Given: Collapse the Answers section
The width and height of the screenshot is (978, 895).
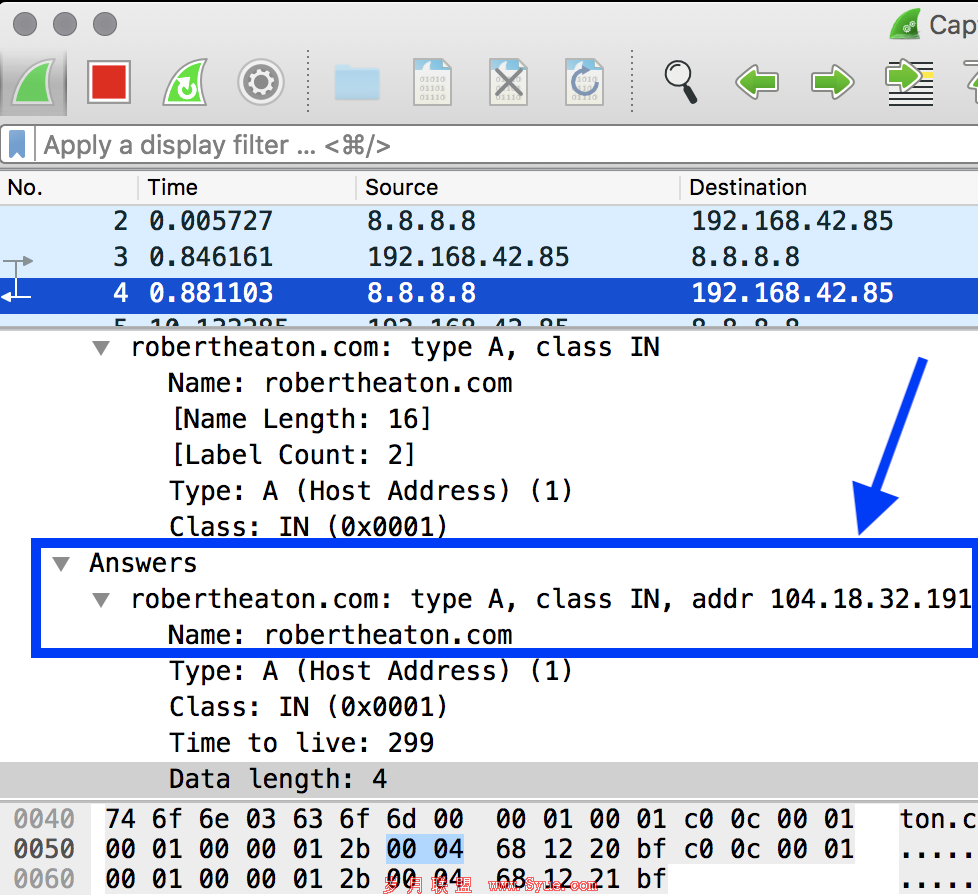Looking at the screenshot, I should (61, 564).
